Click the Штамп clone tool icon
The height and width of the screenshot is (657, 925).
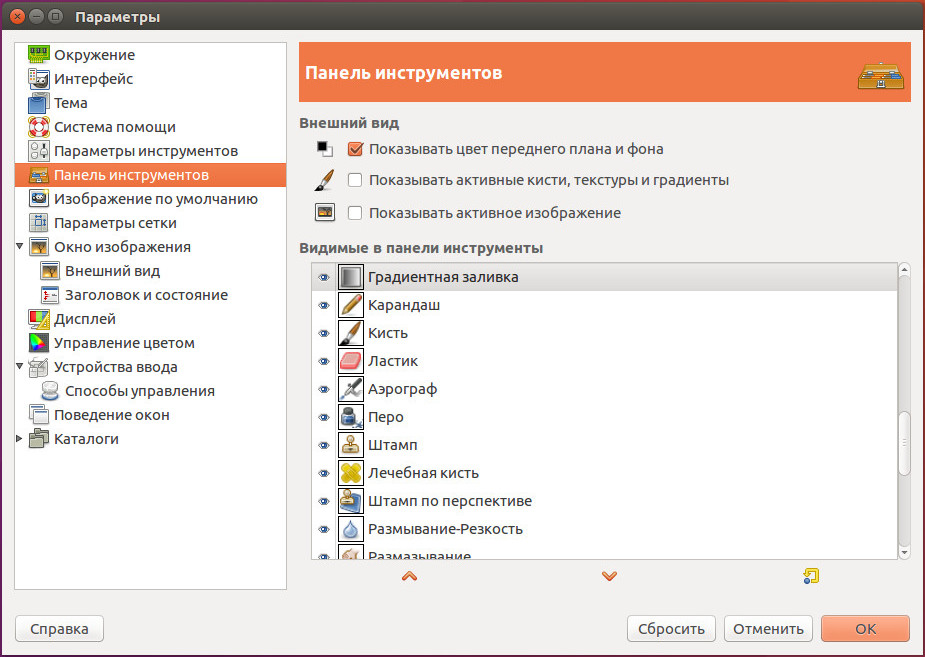350,445
